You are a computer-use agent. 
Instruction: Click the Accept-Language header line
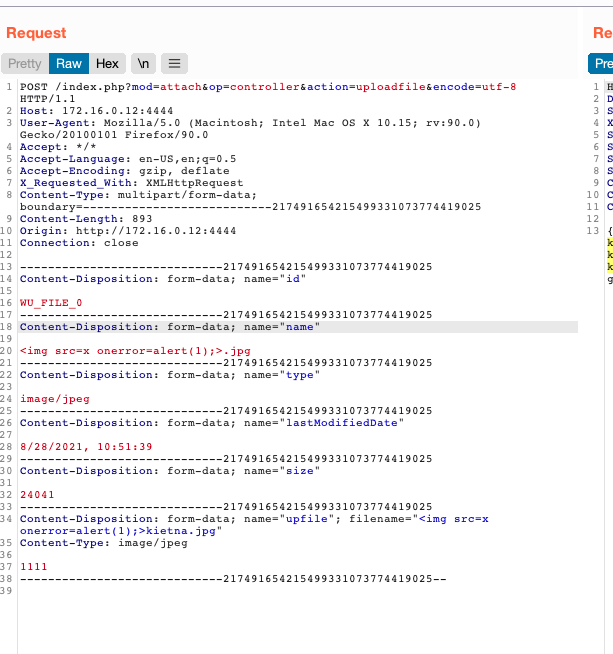(128, 159)
